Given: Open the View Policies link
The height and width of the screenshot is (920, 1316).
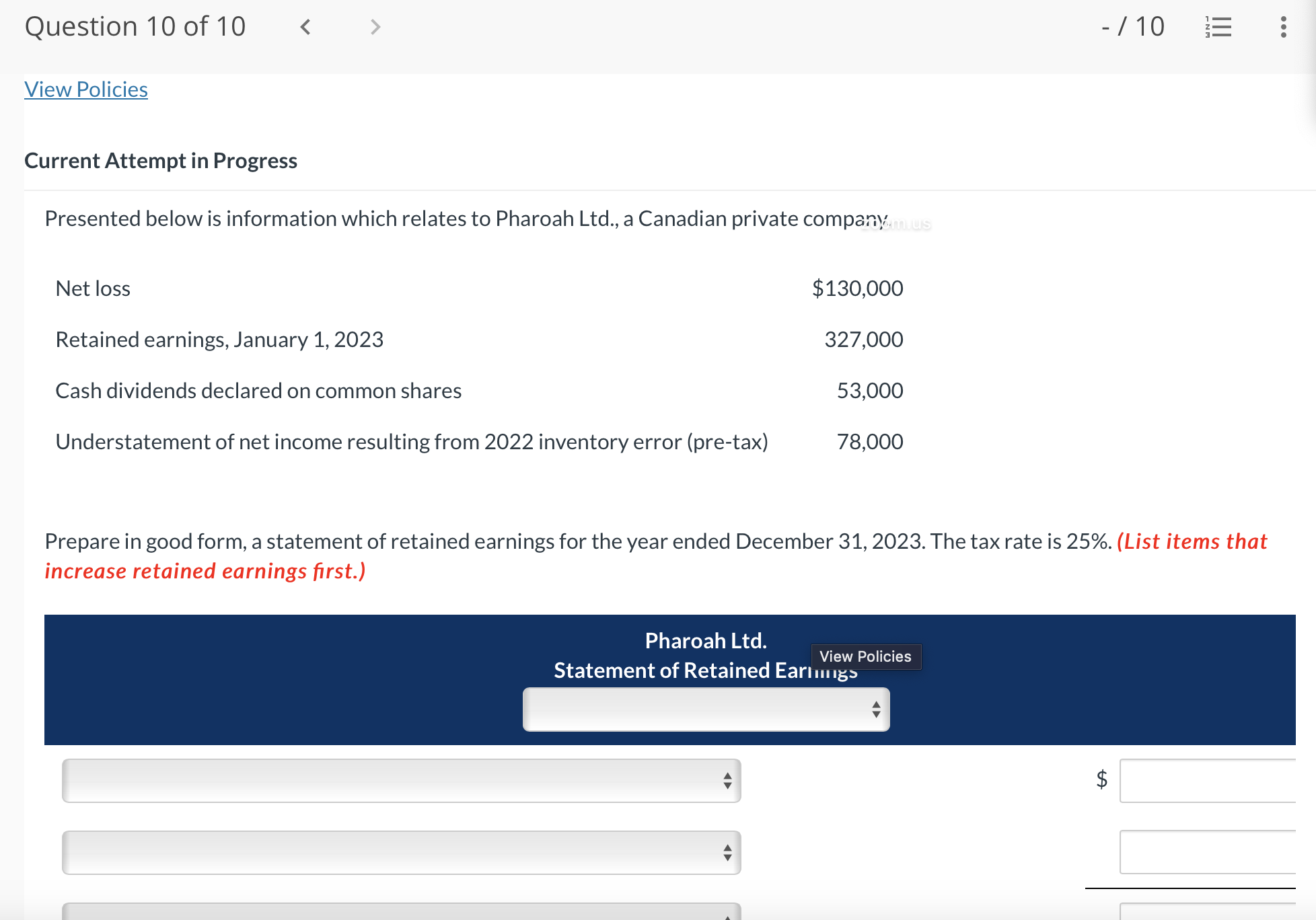Looking at the screenshot, I should tap(85, 89).
